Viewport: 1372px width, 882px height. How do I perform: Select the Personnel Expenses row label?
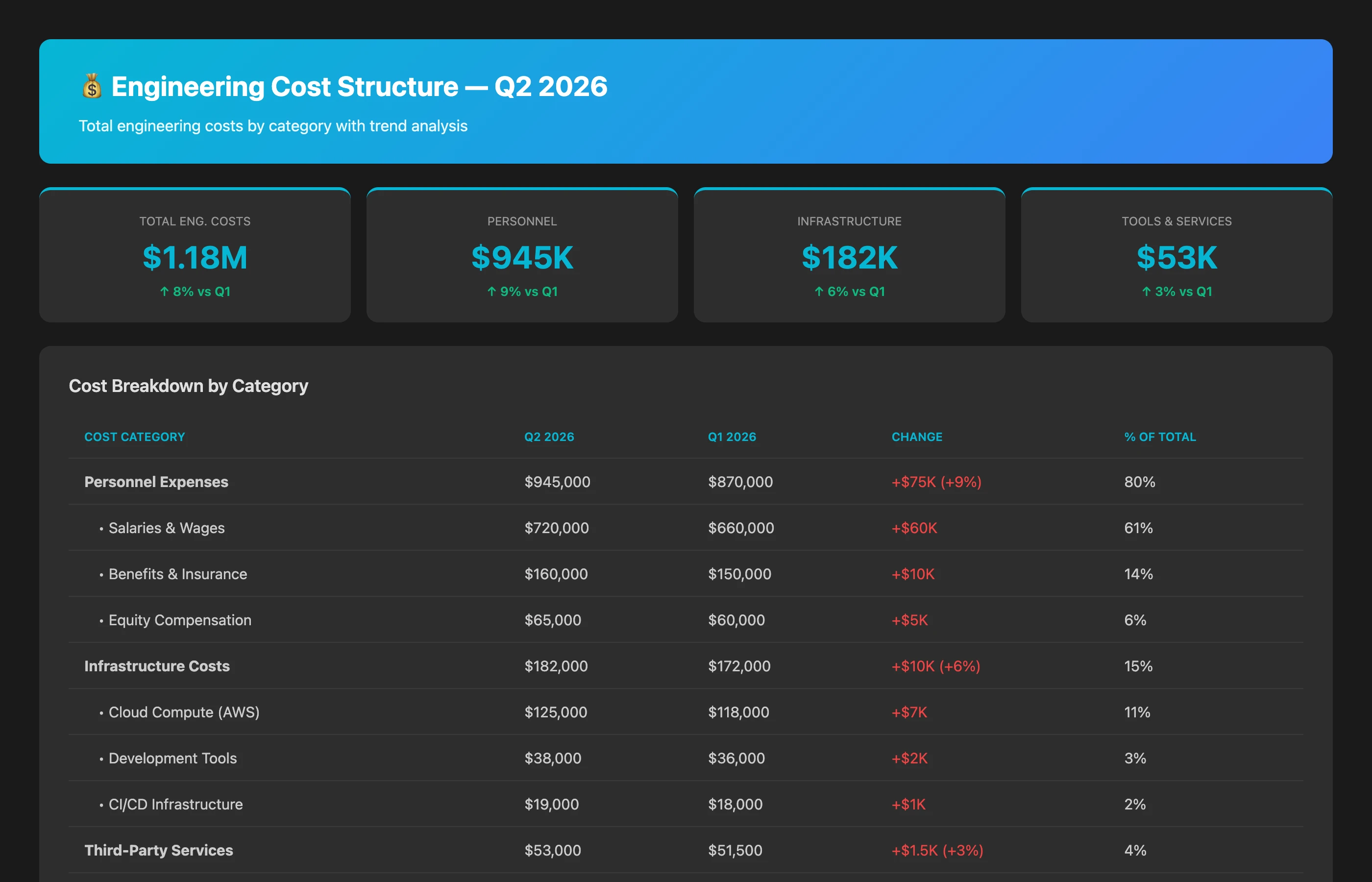pos(156,482)
